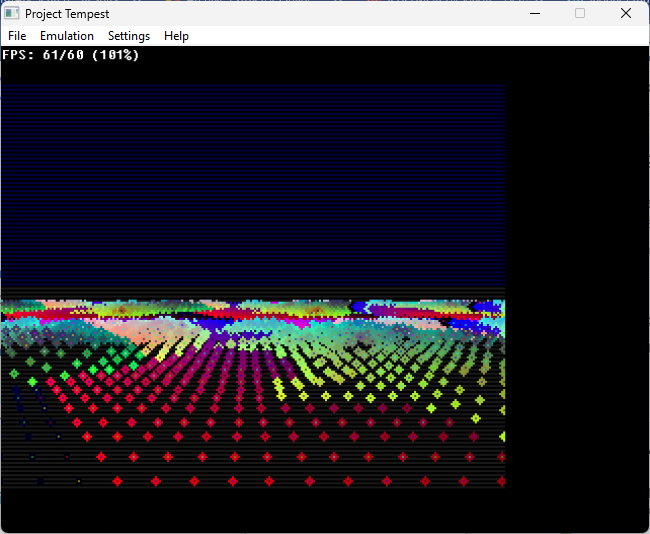Click the Project Tempest app icon in title bar
The height and width of the screenshot is (534, 650).
pos(12,14)
